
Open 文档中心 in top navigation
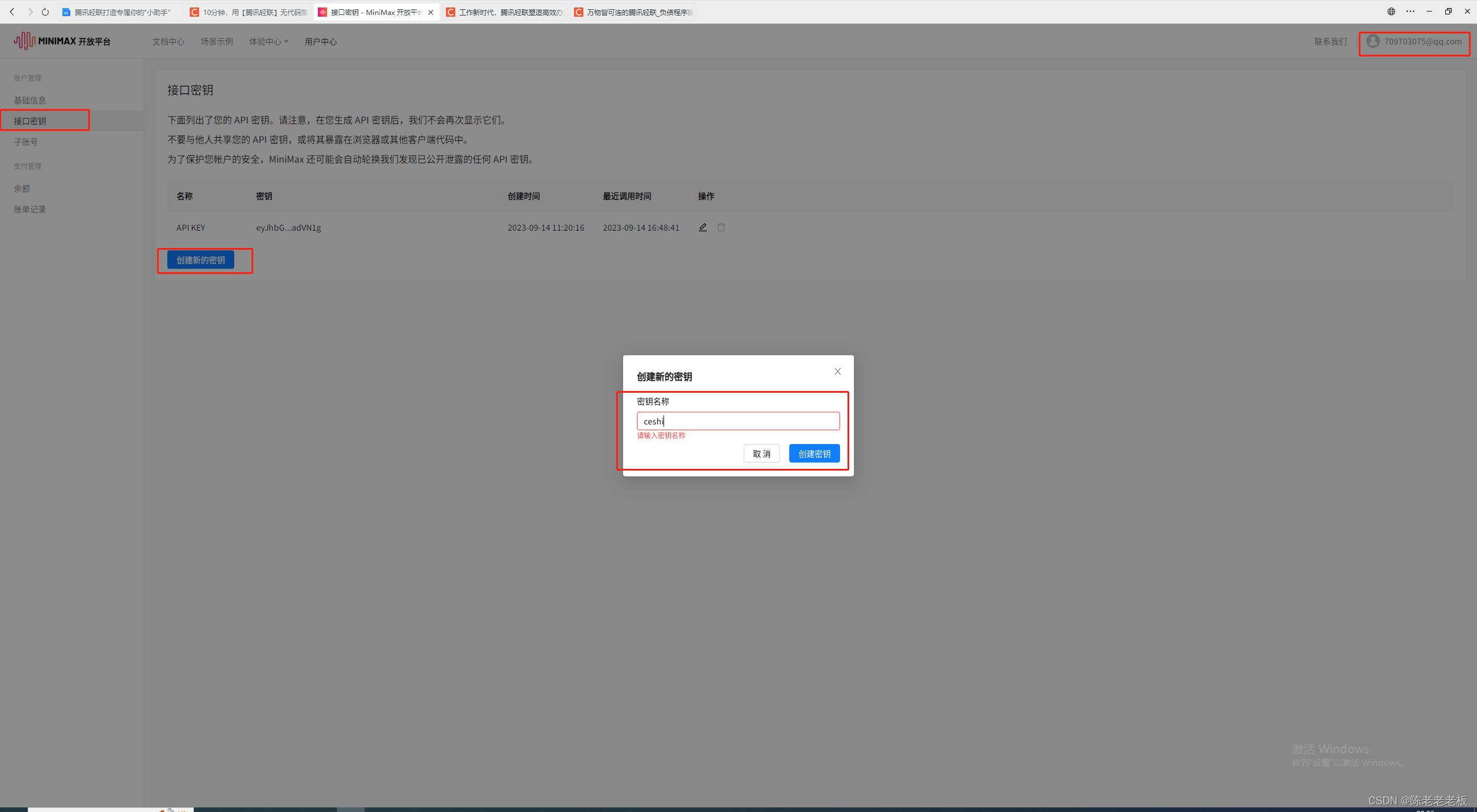point(168,42)
